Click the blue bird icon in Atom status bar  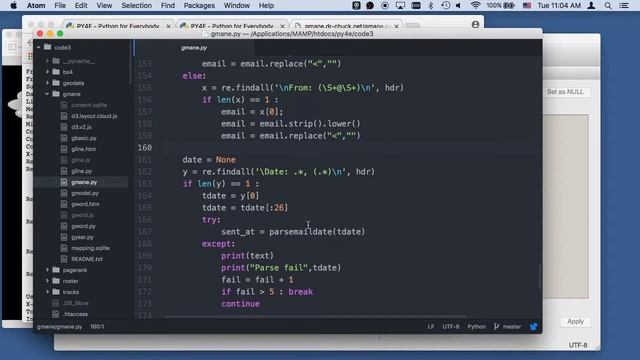point(533,327)
